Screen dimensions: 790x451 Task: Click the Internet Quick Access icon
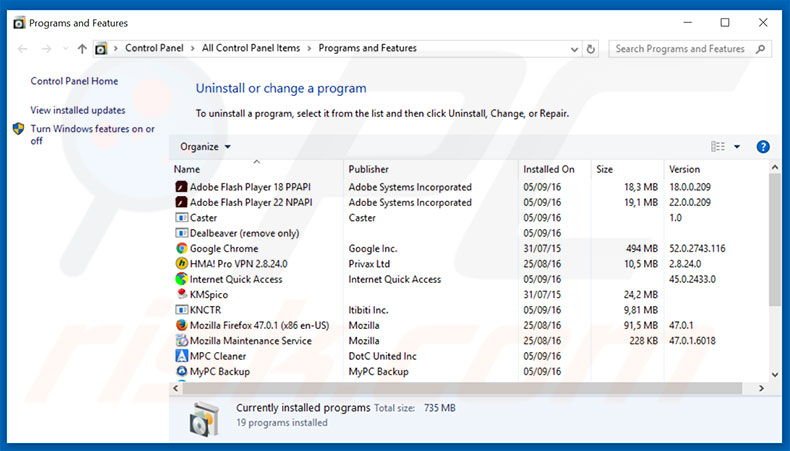pos(181,279)
